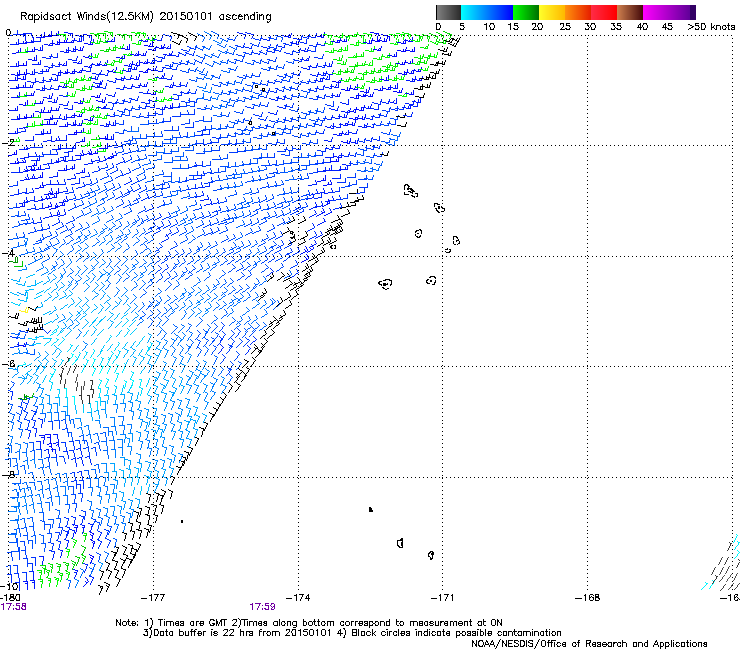This screenshot has height=650, width=740.
Task: Click the dark purple >50 knots segment
Action: click(x=693, y=12)
